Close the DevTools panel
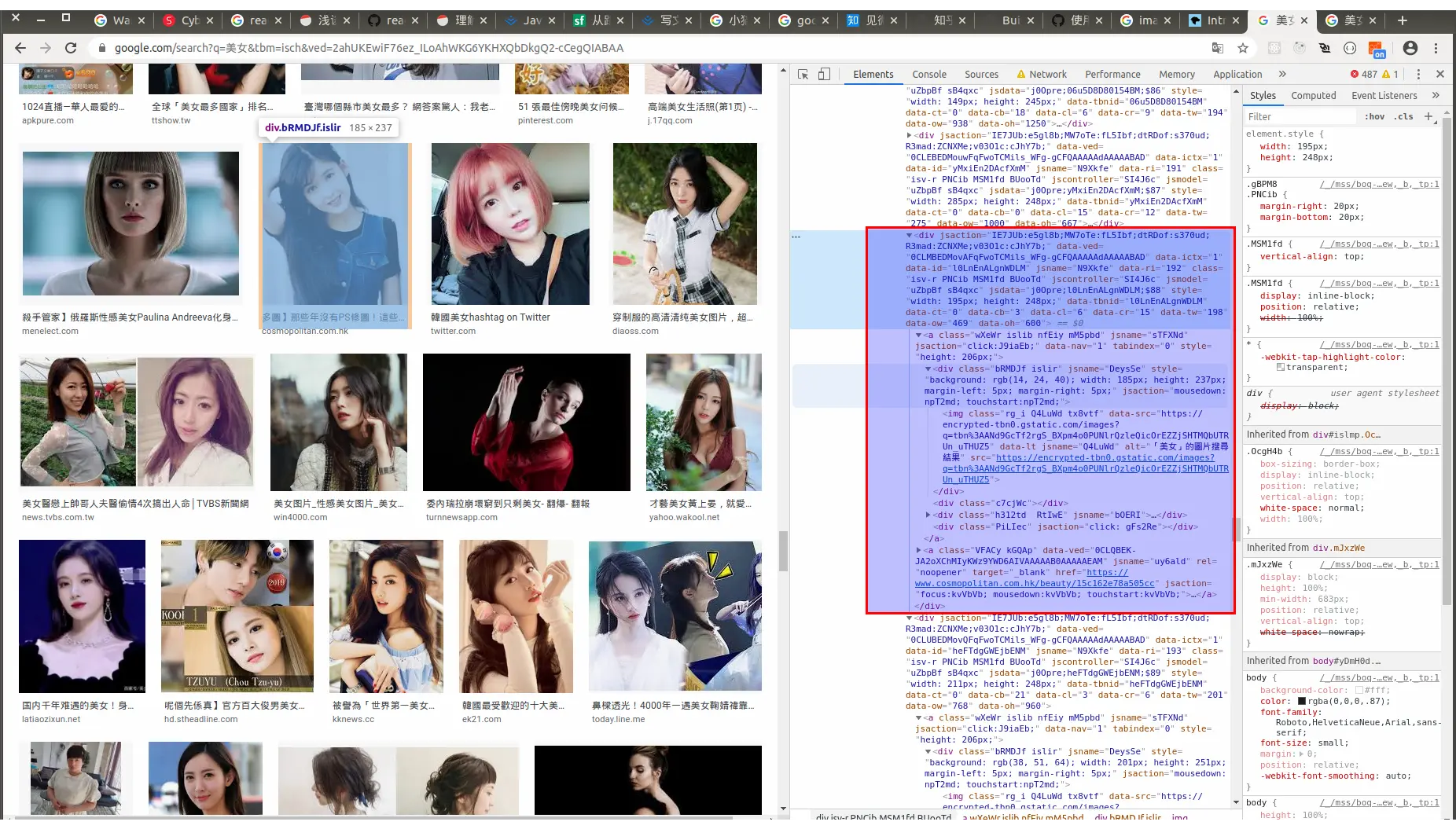Viewport: 1456px width, 829px height. coord(1440,74)
